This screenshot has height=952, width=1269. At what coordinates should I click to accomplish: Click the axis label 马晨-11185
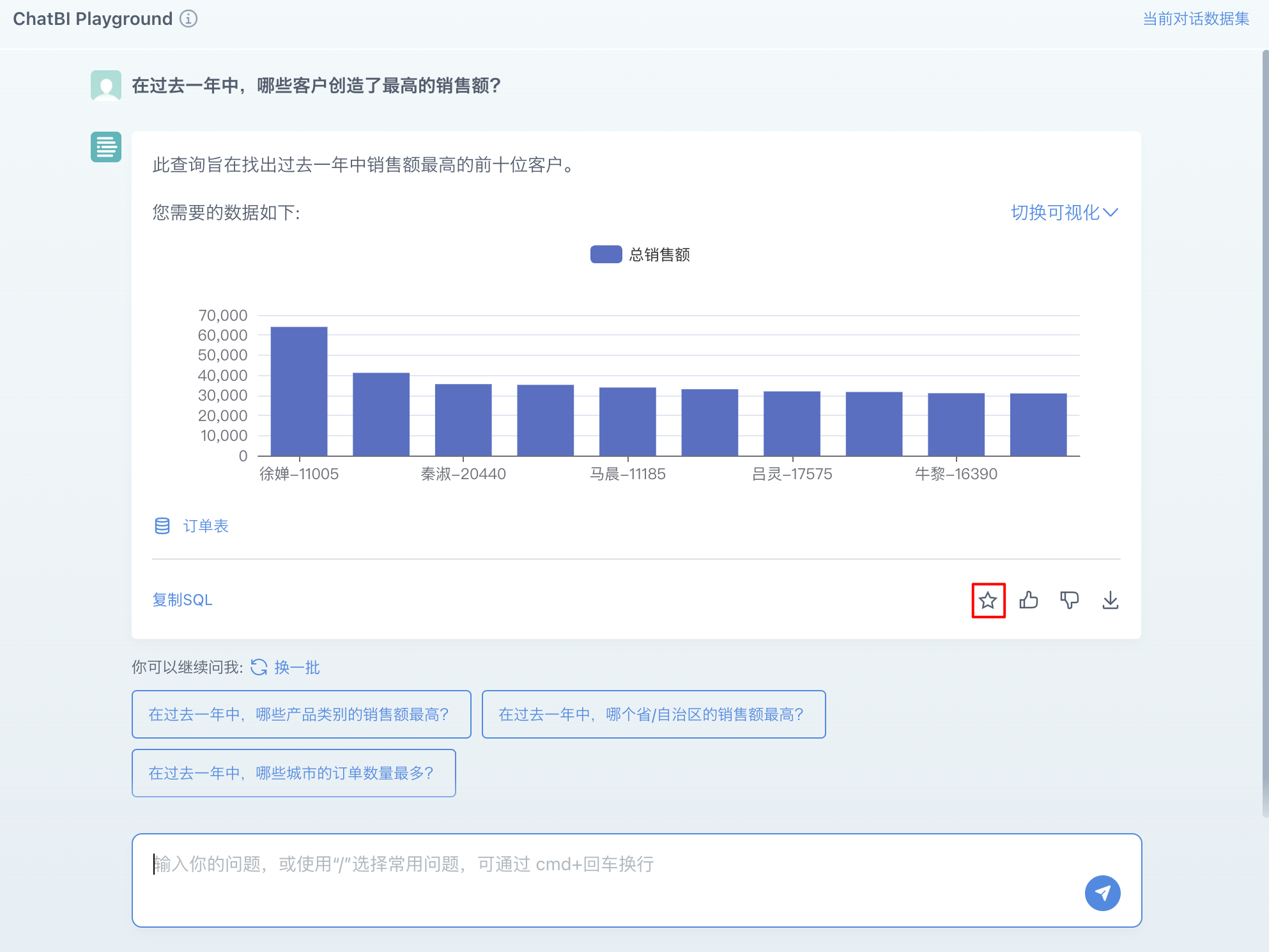[x=627, y=474]
